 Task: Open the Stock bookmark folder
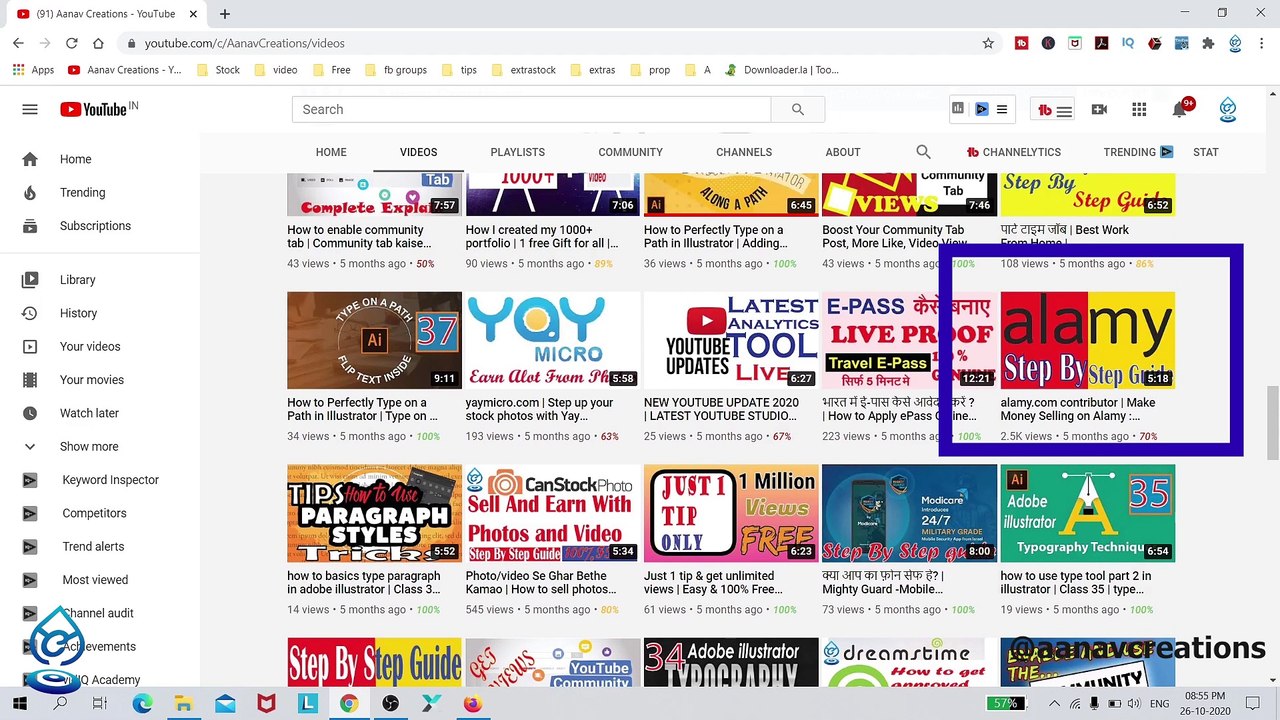(218, 70)
